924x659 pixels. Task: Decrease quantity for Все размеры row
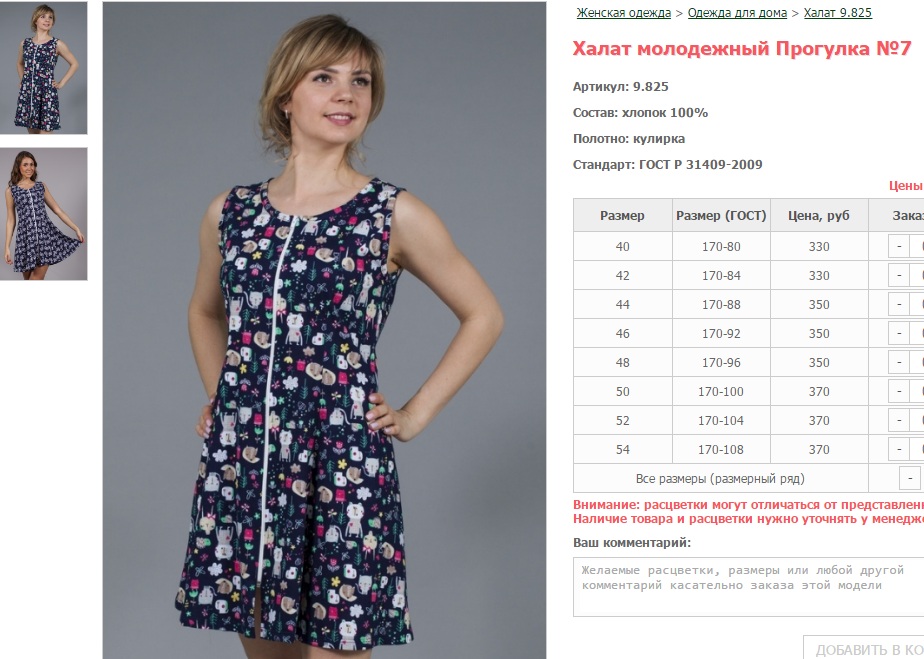pyautogui.click(x=910, y=478)
